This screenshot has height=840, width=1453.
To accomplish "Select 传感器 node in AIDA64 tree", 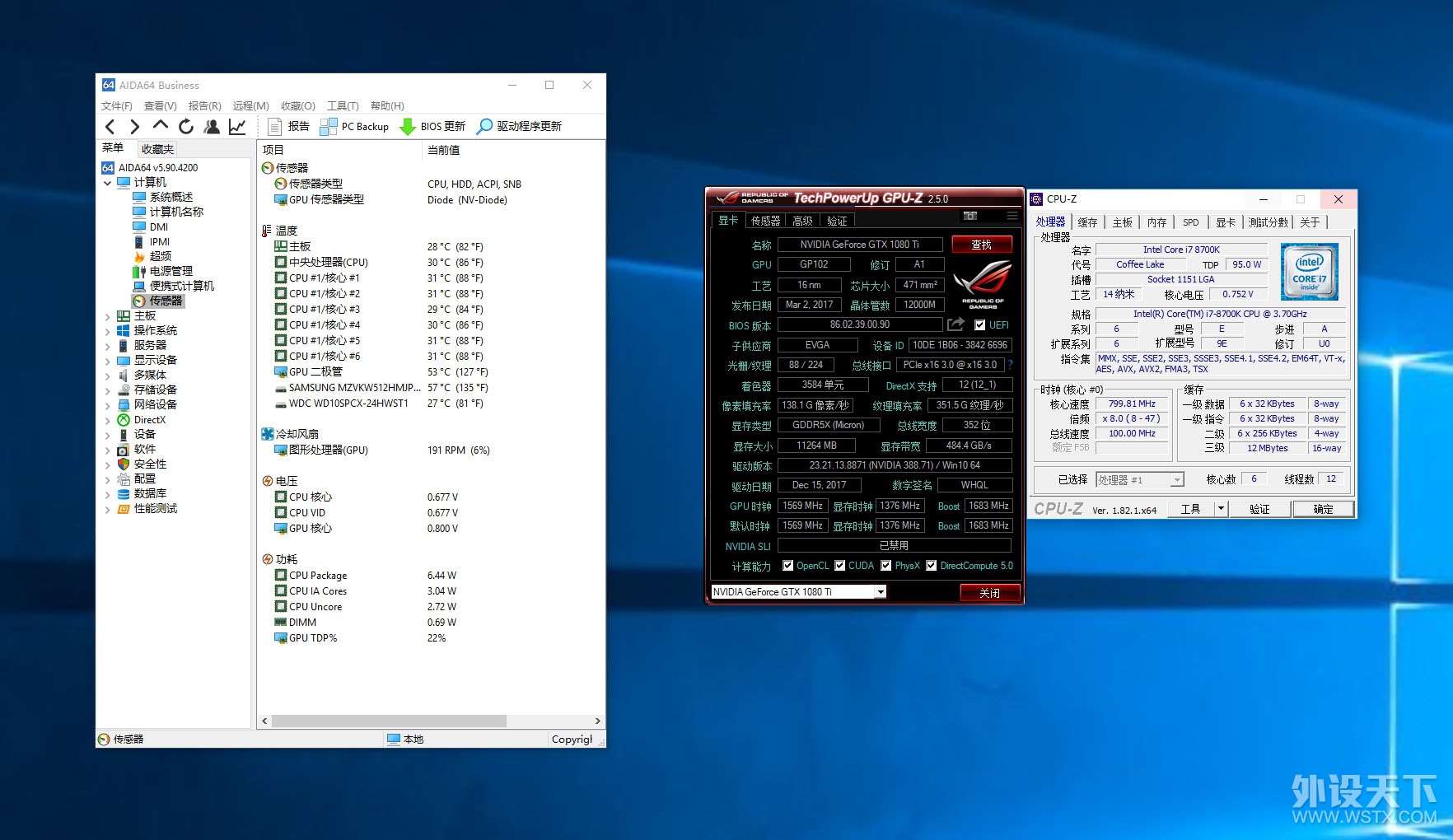I will tap(158, 301).
